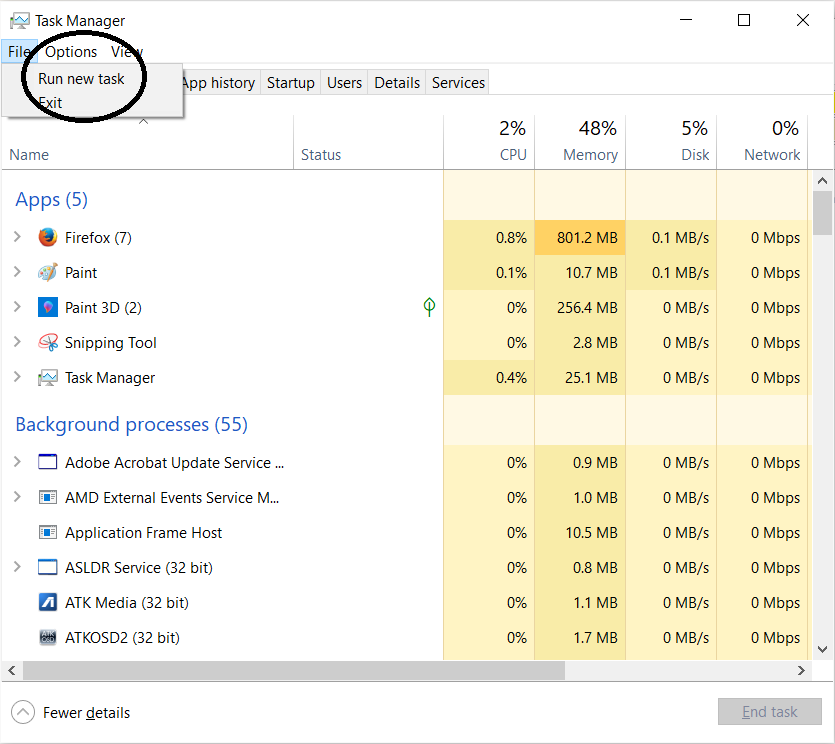
Task: Click the Application Frame Host icon
Action: tap(48, 533)
